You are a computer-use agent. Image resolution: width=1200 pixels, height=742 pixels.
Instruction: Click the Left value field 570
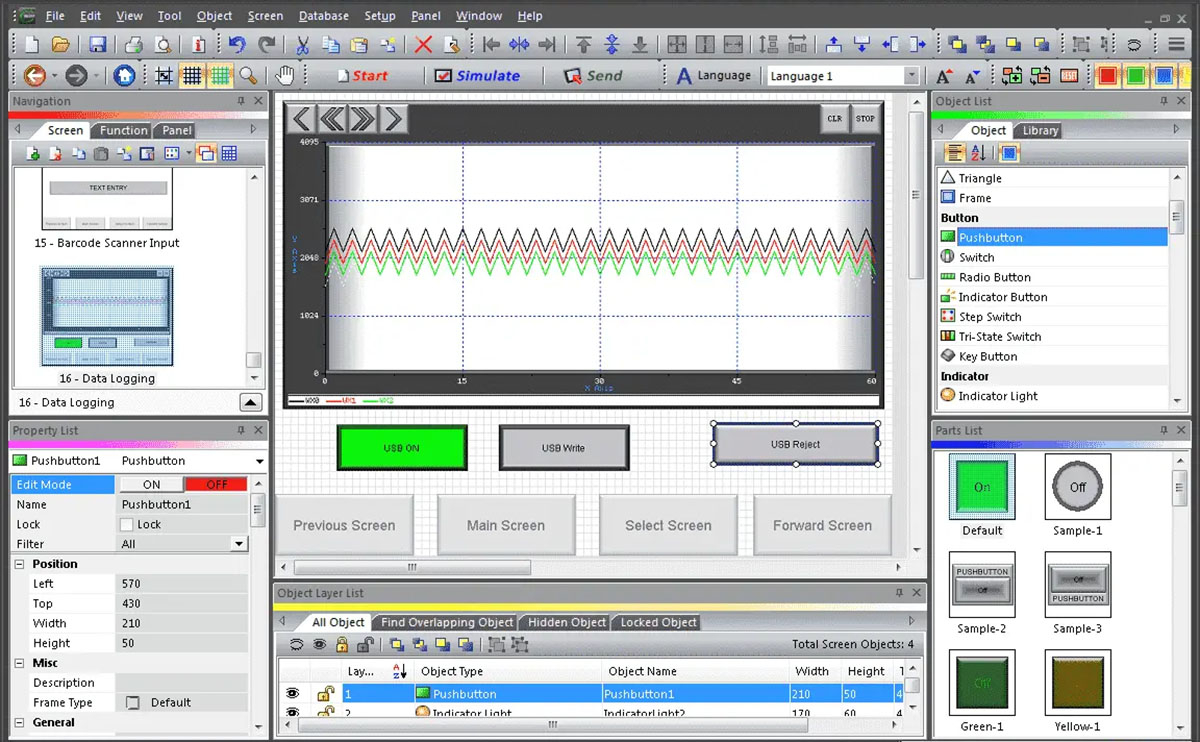[x=181, y=583]
